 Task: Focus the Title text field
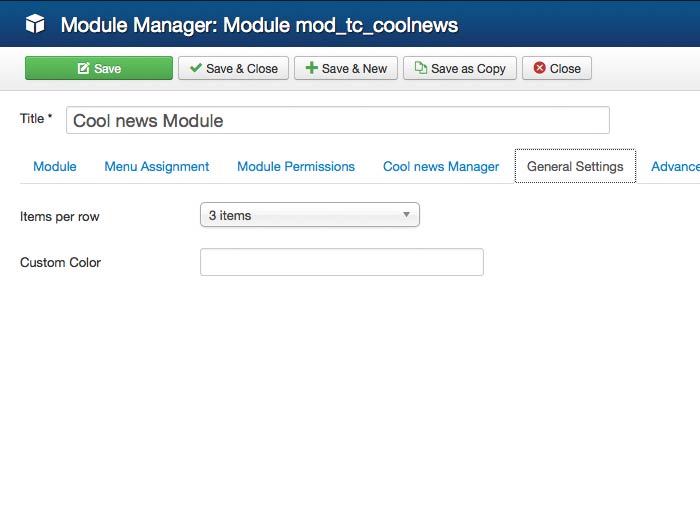(338, 120)
